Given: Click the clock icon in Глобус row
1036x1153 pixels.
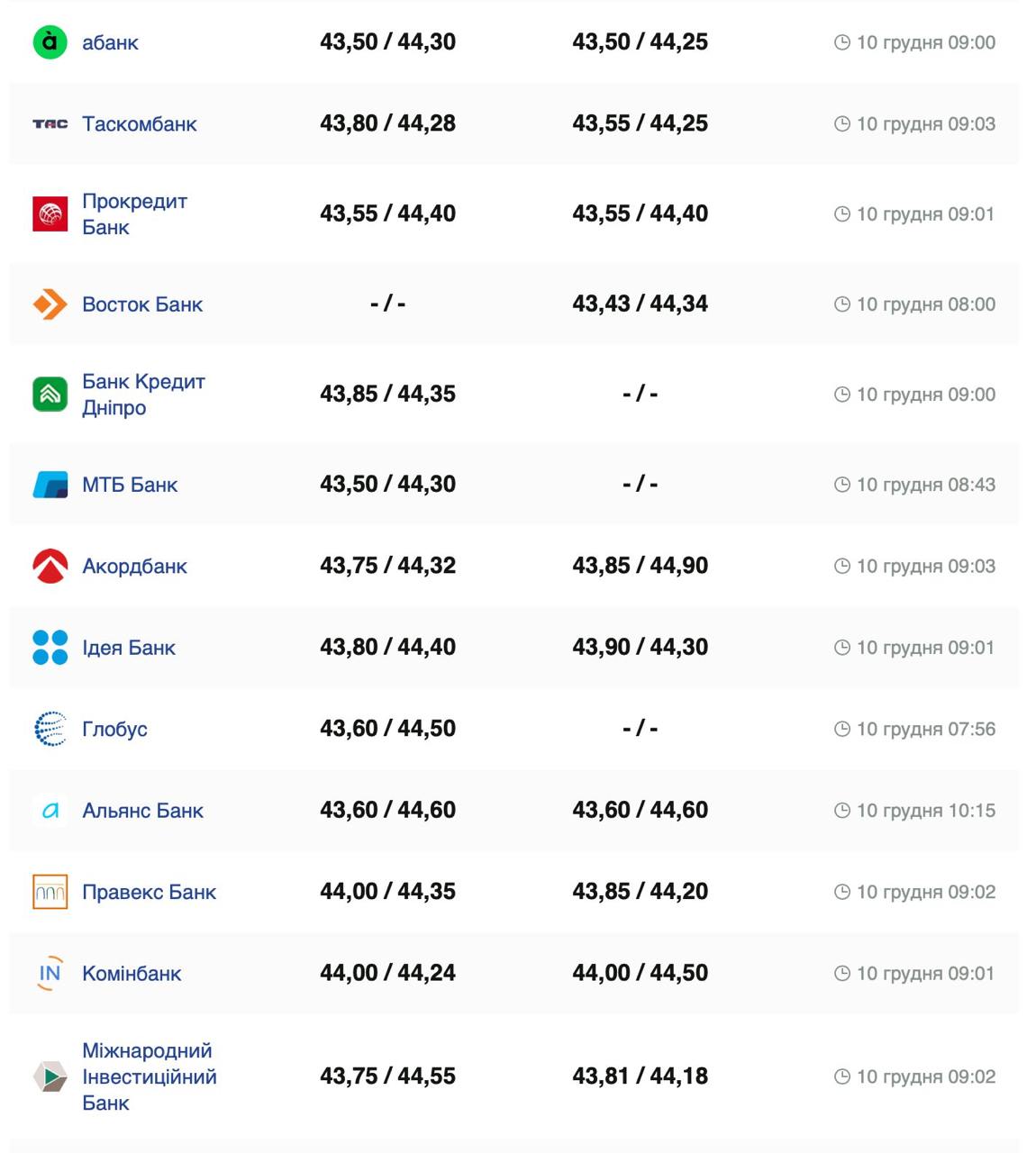Looking at the screenshot, I should tap(841, 729).
